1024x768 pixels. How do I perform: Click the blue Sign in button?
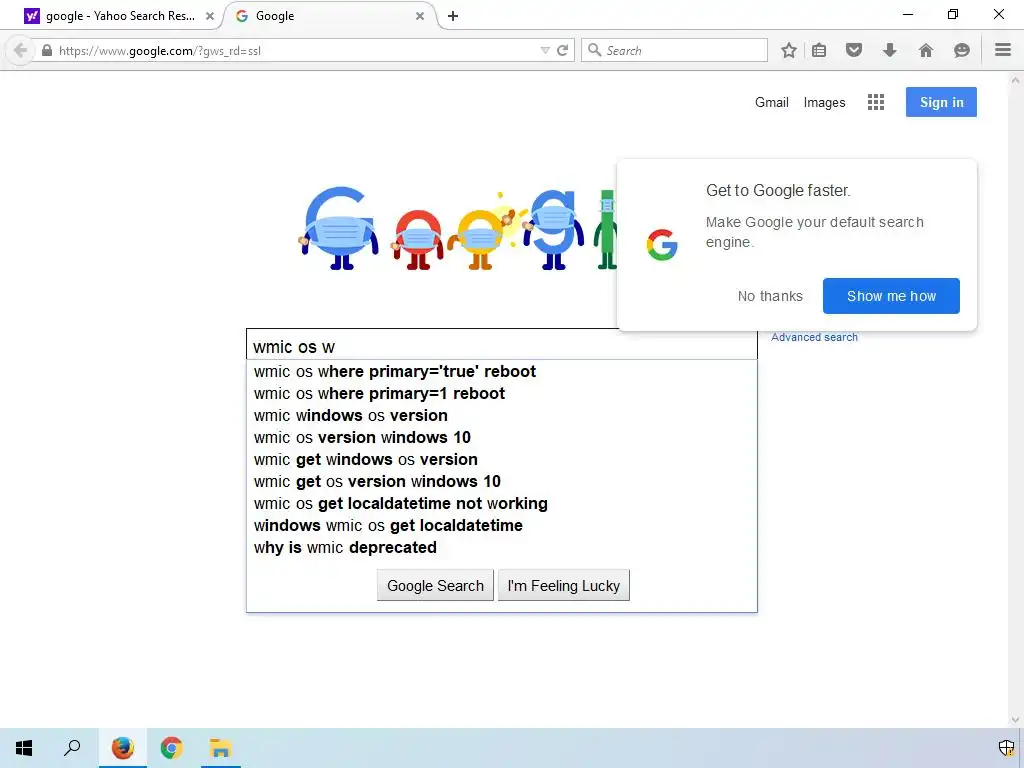(x=941, y=102)
